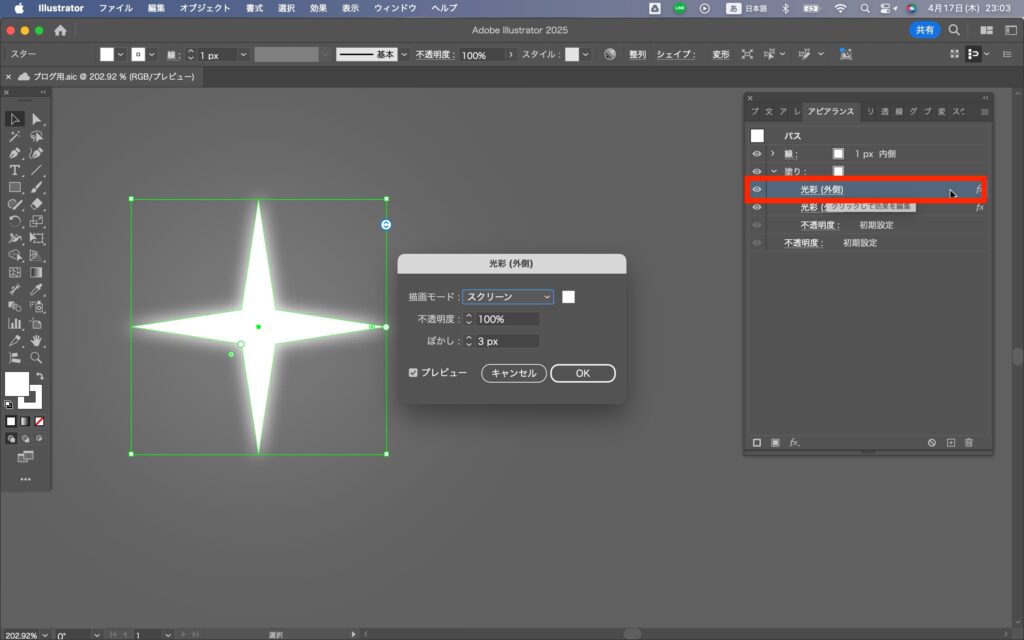Open the Appearance panel options menu
The width and height of the screenshot is (1024, 640).
pyautogui.click(x=984, y=112)
